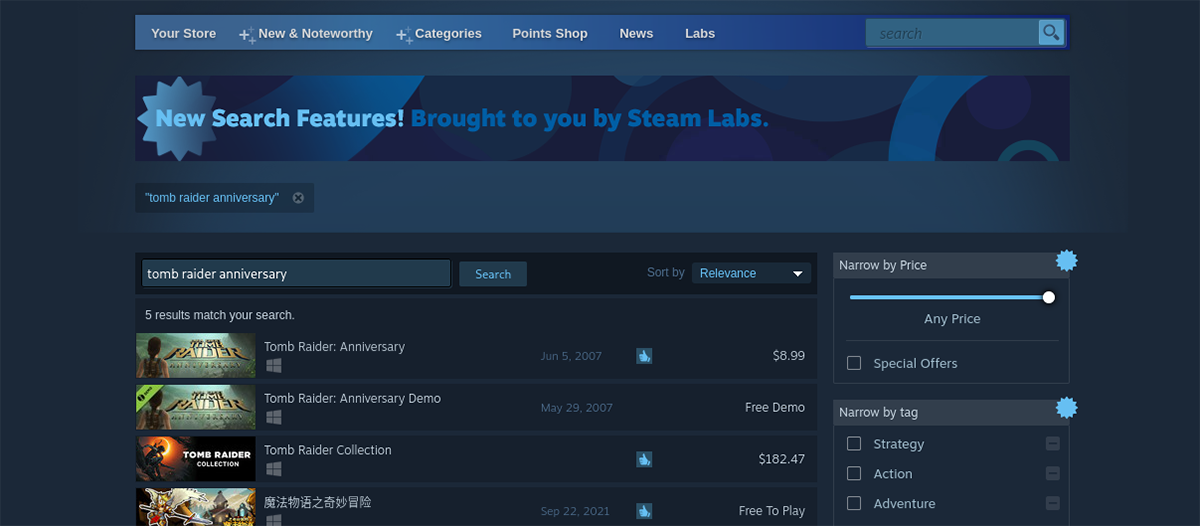
Task: Open the Sort by Relevance dropdown
Action: coord(751,273)
